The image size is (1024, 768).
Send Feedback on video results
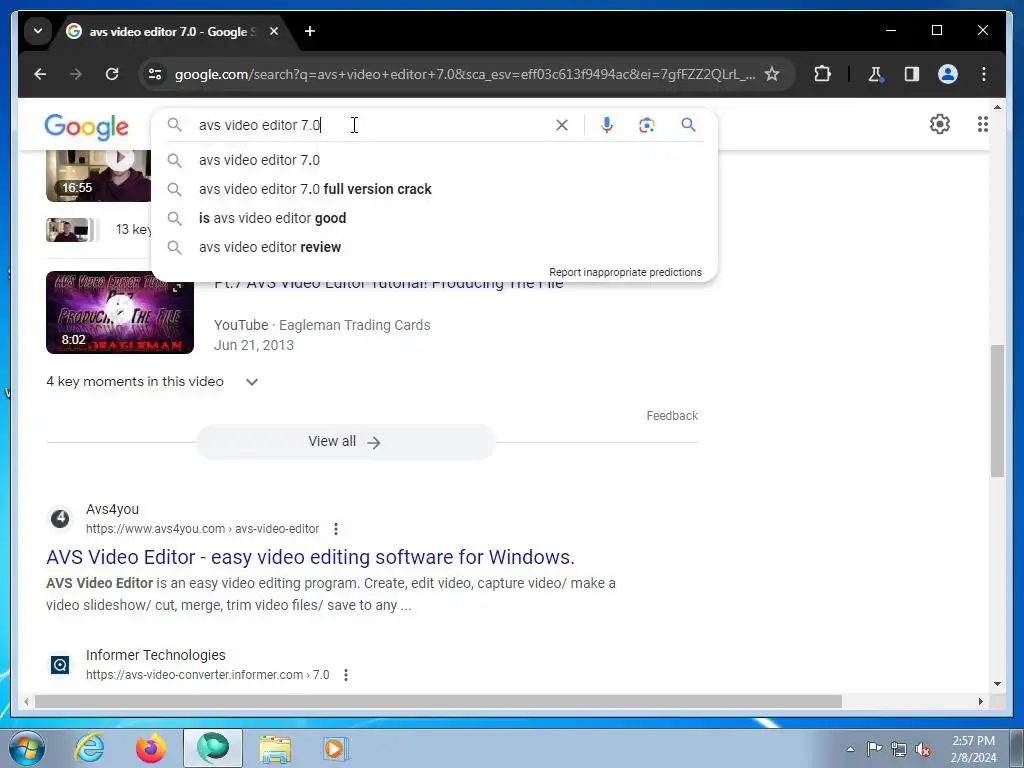tap(672, 416)
